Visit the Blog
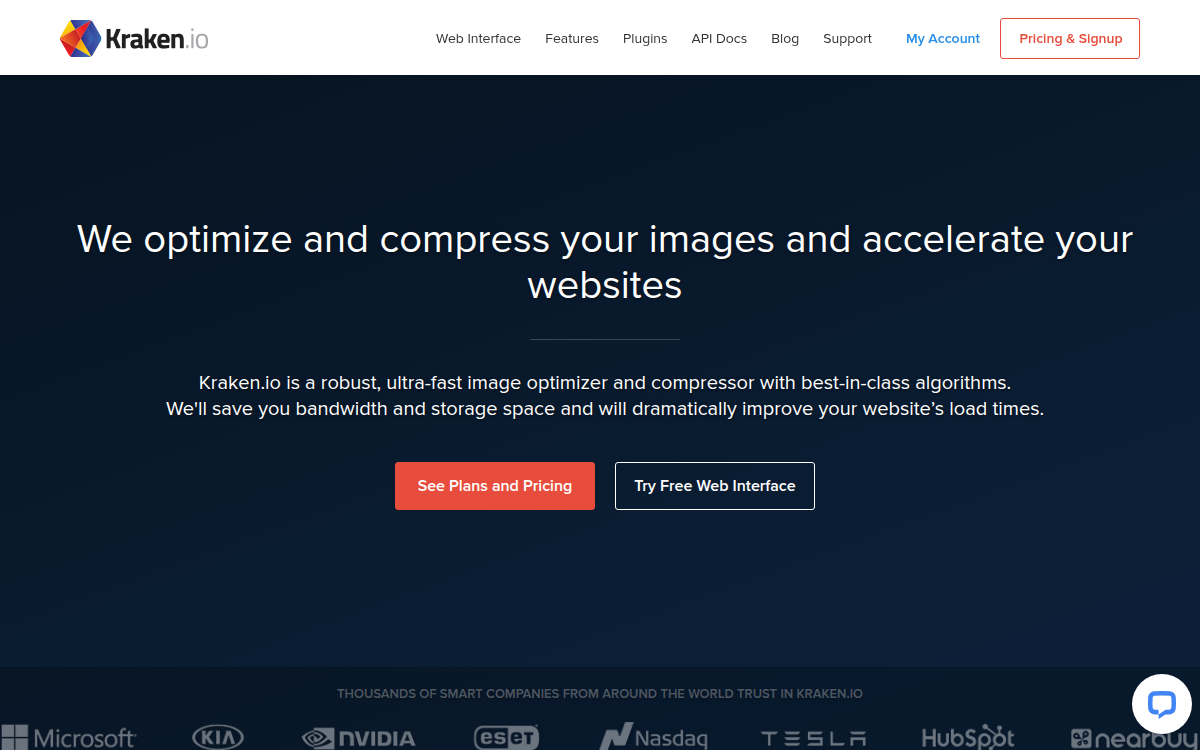The width and height of the screenshot is (1200, 750). pyautogui.click(x=785, y=39)
